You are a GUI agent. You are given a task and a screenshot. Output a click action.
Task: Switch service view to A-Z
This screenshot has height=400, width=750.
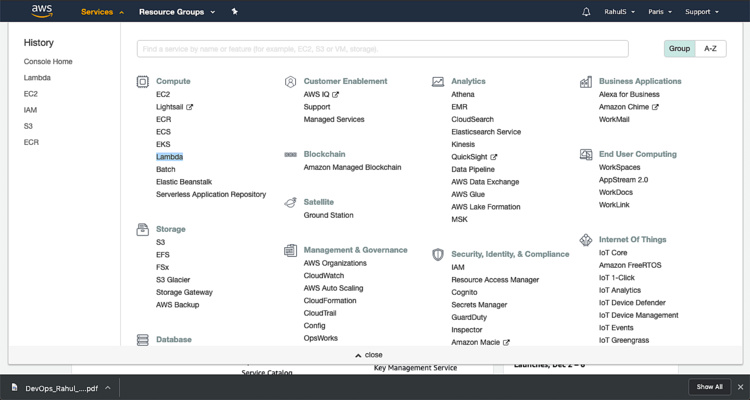[710, 48]
